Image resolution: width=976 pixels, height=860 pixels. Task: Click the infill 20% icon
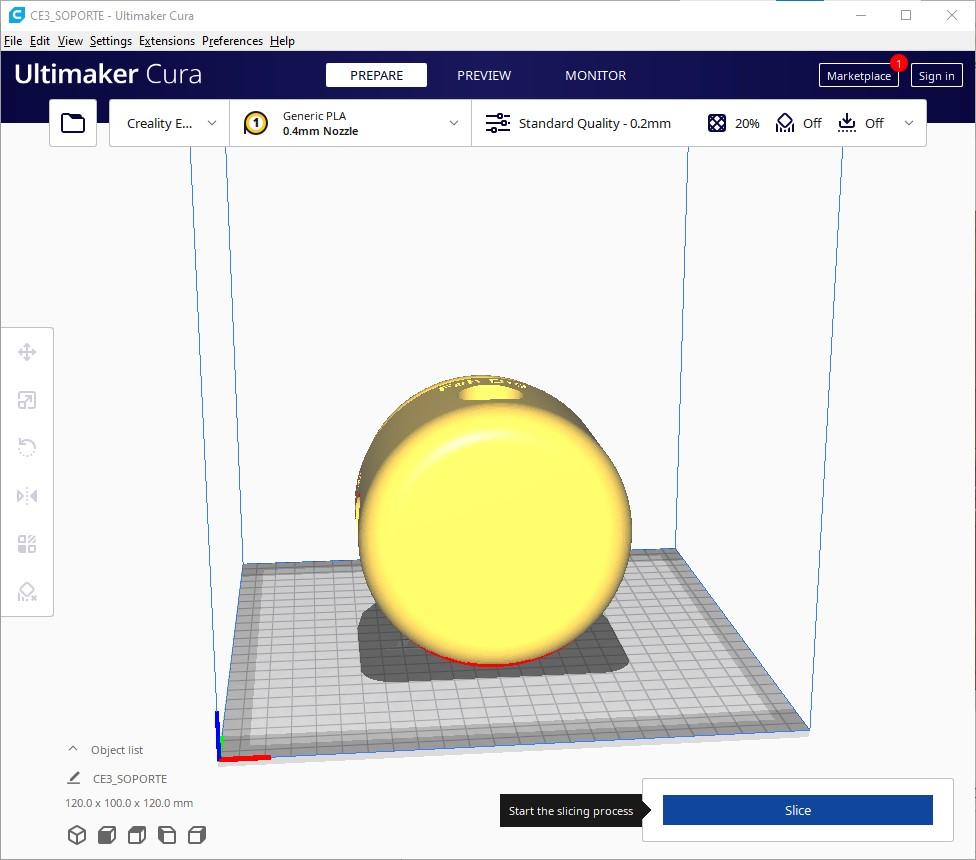pyautogui.click(x=716, y=123)
